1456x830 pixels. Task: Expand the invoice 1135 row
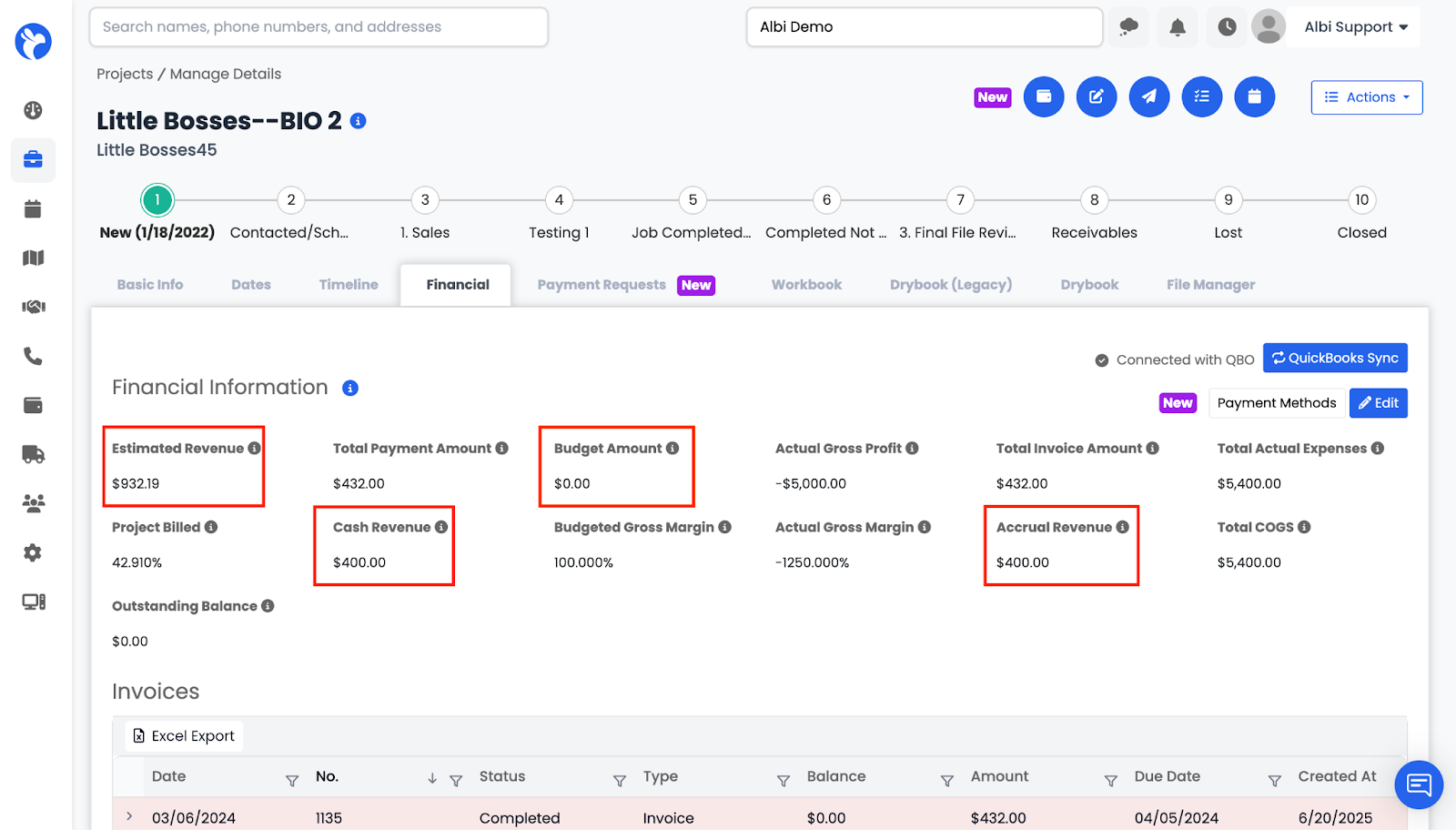(129, 816)
